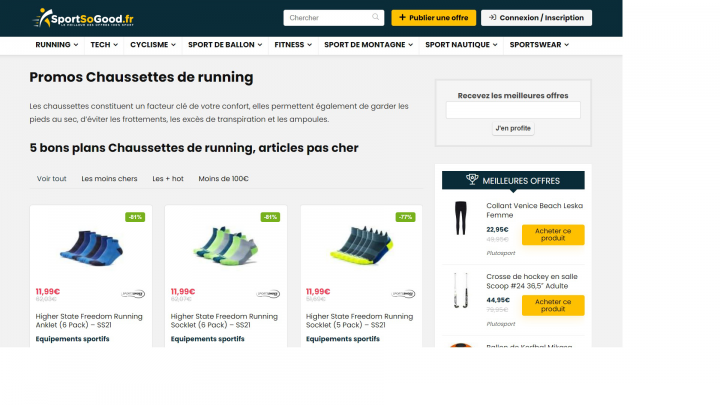Open the Crosse de hockey thumbnail
The image size is (720, 405).
coord(461,290)
